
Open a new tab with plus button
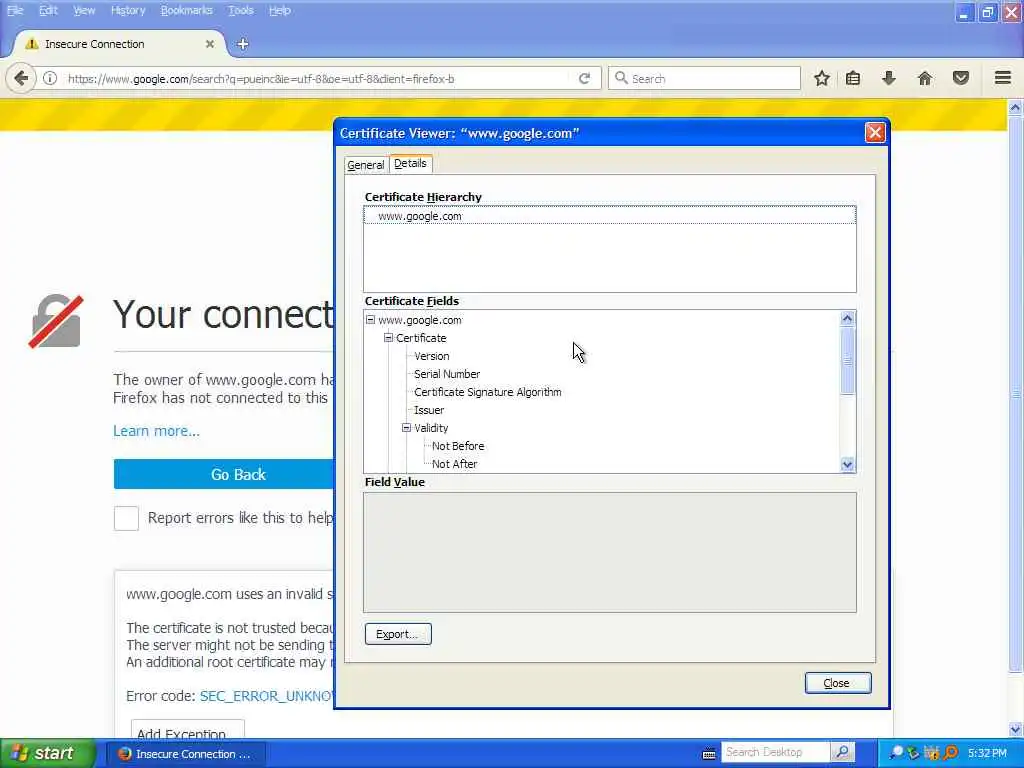[242, 44]
